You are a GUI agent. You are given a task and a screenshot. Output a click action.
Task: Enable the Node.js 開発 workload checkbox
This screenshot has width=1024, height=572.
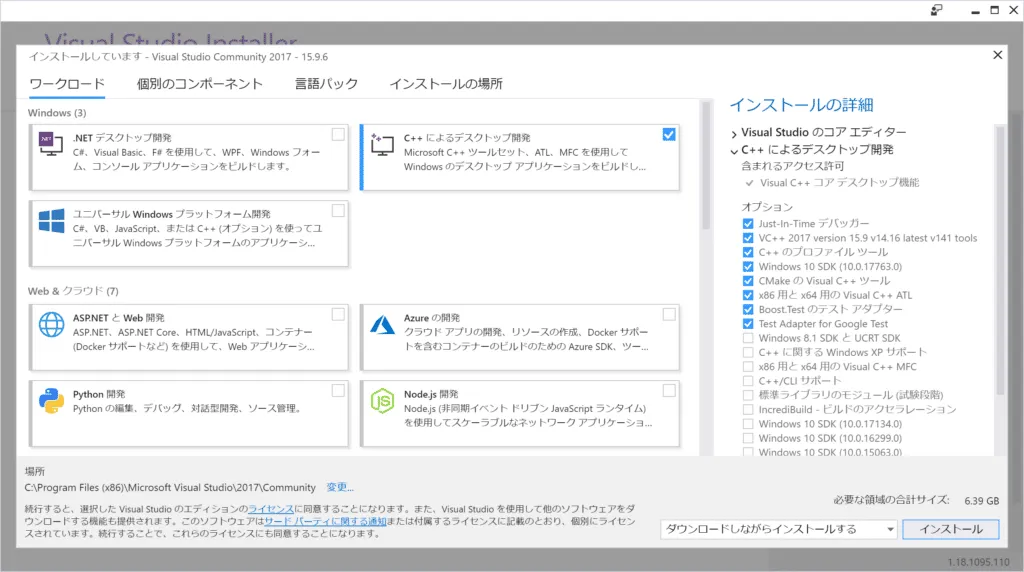point(669,391)
